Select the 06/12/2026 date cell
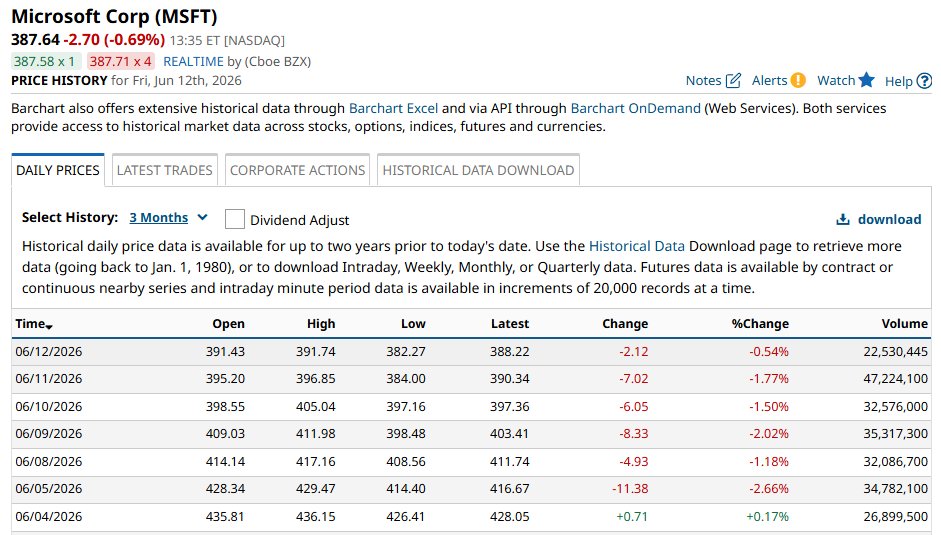This screenshot has height=535, width=941. click(x=49, y=352)
